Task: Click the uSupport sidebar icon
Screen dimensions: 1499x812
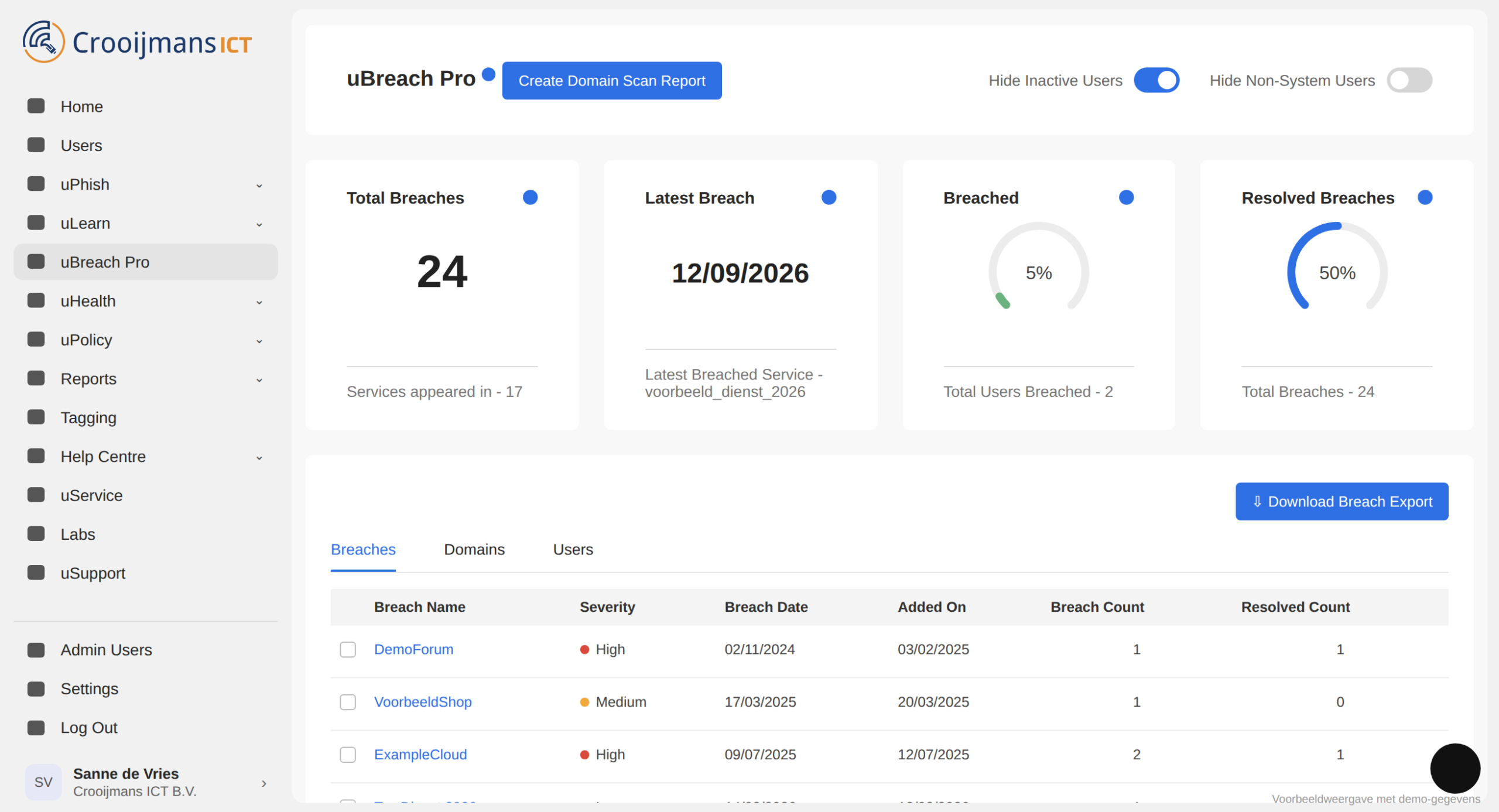Action: pos(36,573)
